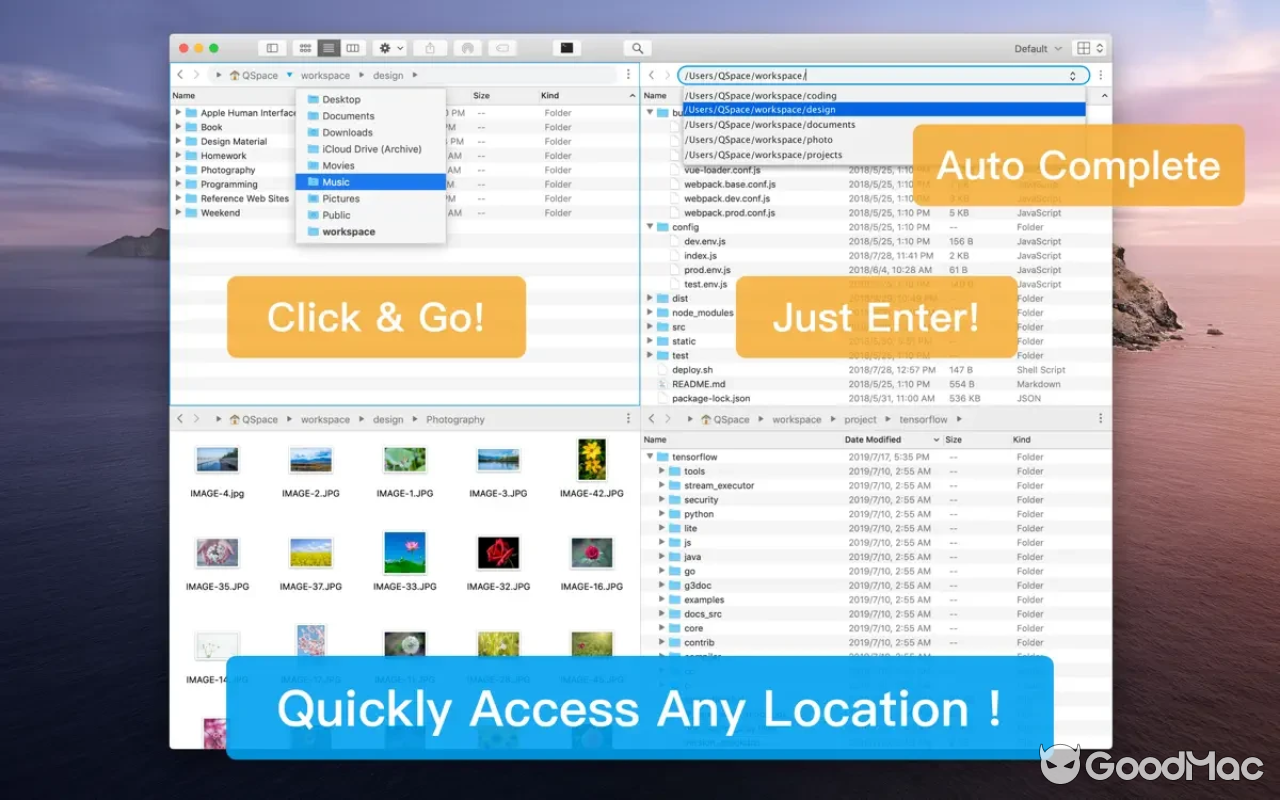Switch to column view layout
The height and width of the screenshot is (800, 1280).
click(353, 47)
